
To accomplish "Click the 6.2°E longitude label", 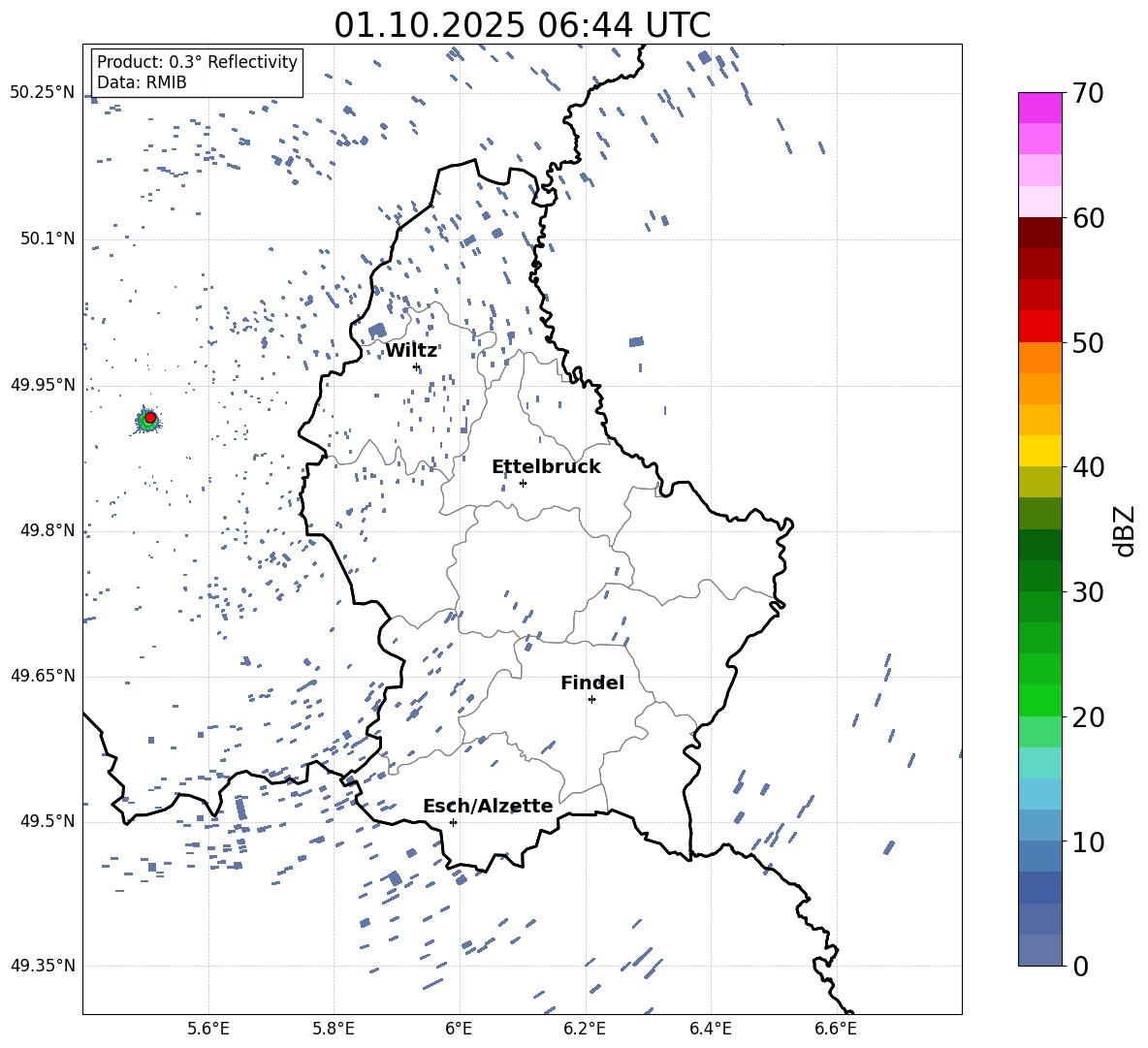I will coord(585,1029).
